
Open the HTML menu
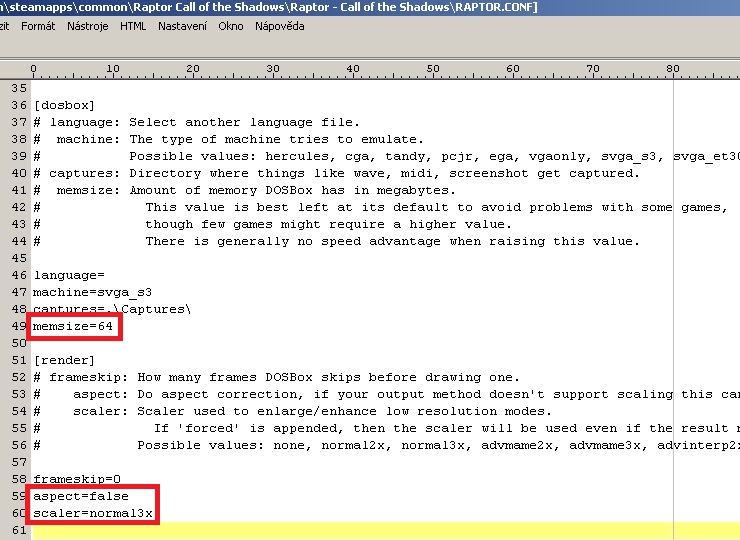pos(133,26)
